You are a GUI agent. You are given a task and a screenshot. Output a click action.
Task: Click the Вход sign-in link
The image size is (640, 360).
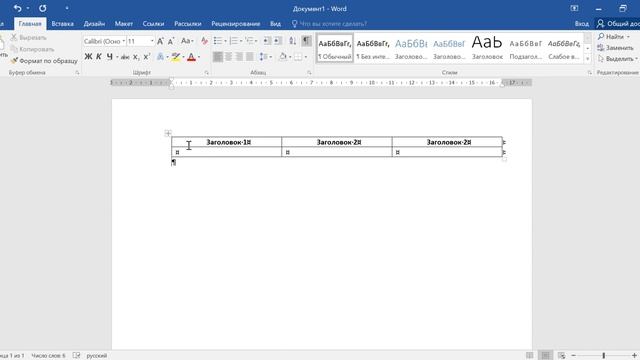click(x=582, y=24)
